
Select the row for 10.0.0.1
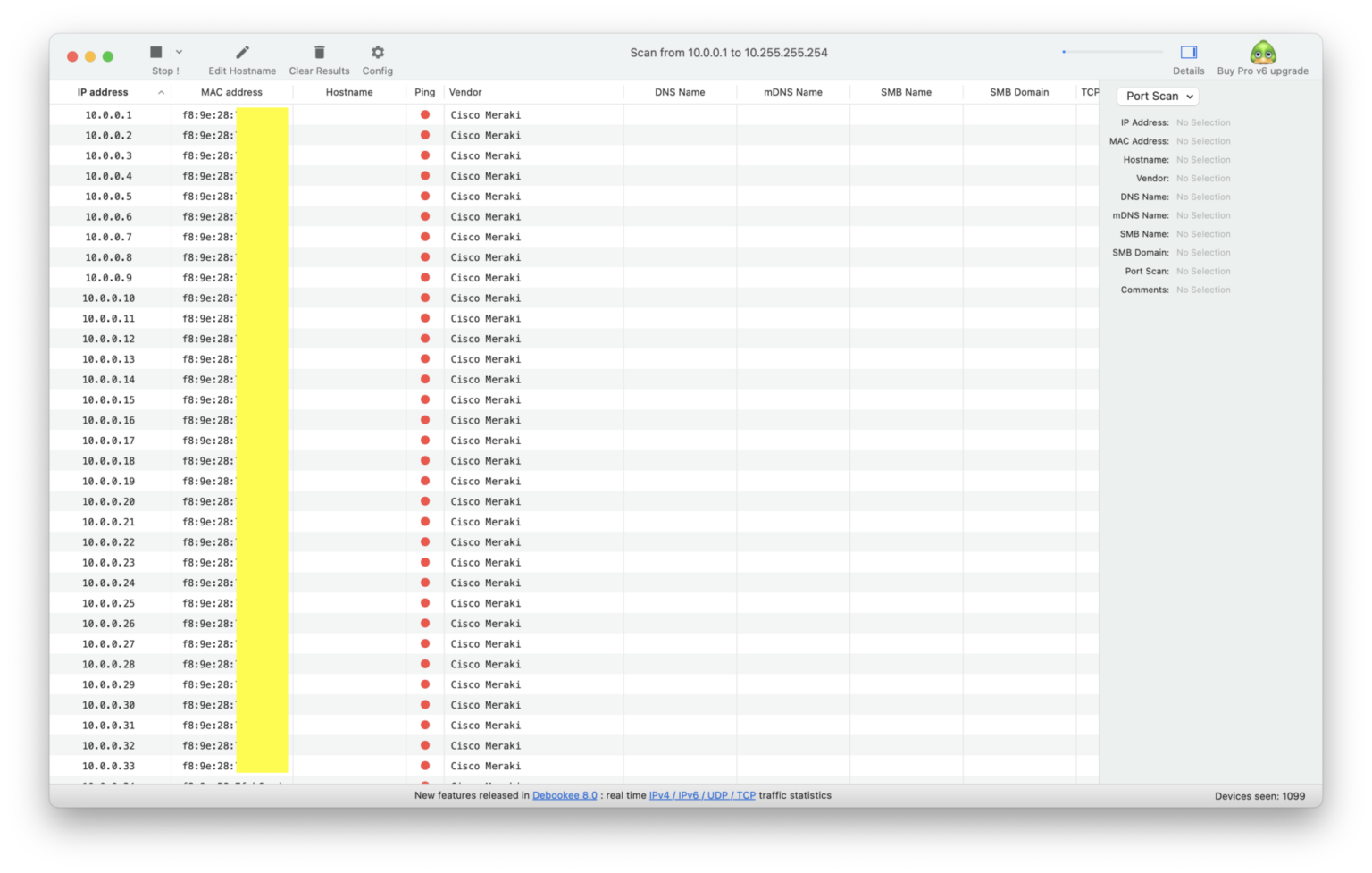click(x=108, y=115)
